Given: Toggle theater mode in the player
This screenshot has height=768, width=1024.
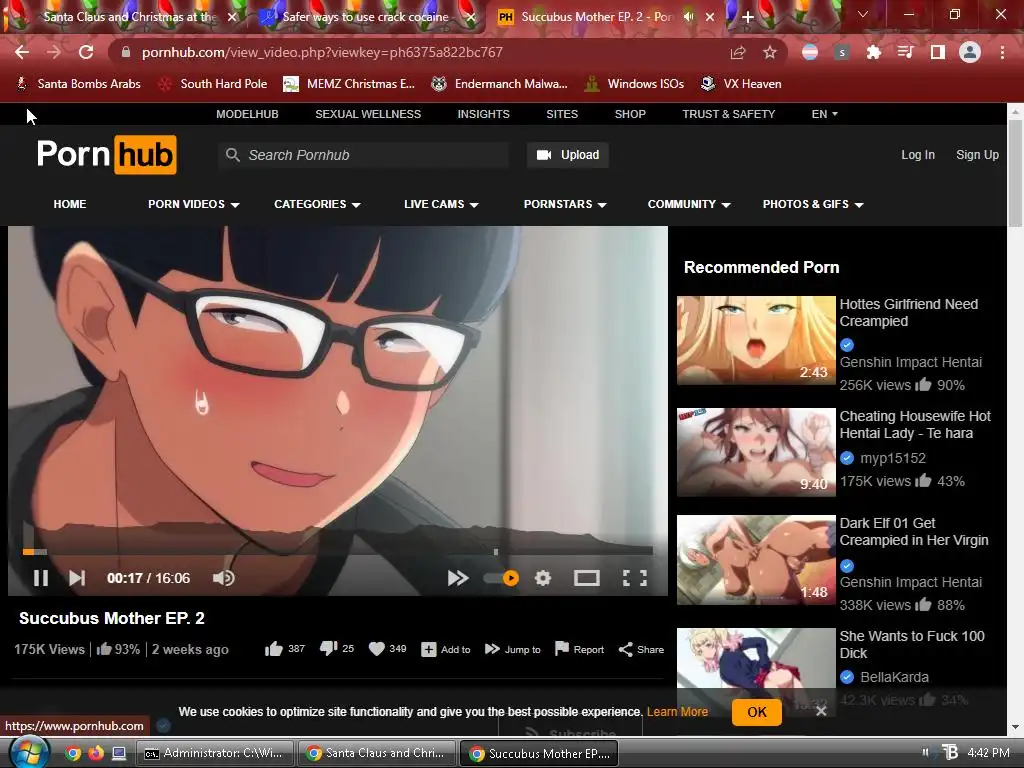Looking at the screenshot, I should (586, 578).
